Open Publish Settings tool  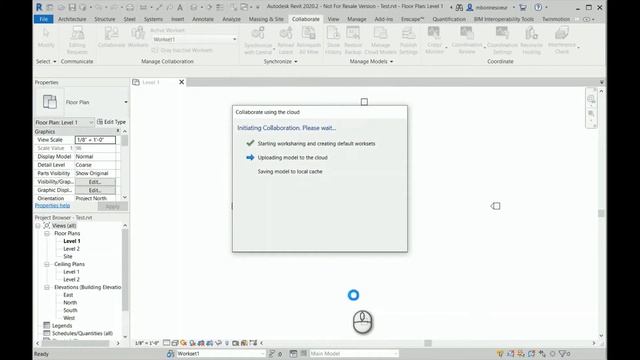[x=408, y=40]
